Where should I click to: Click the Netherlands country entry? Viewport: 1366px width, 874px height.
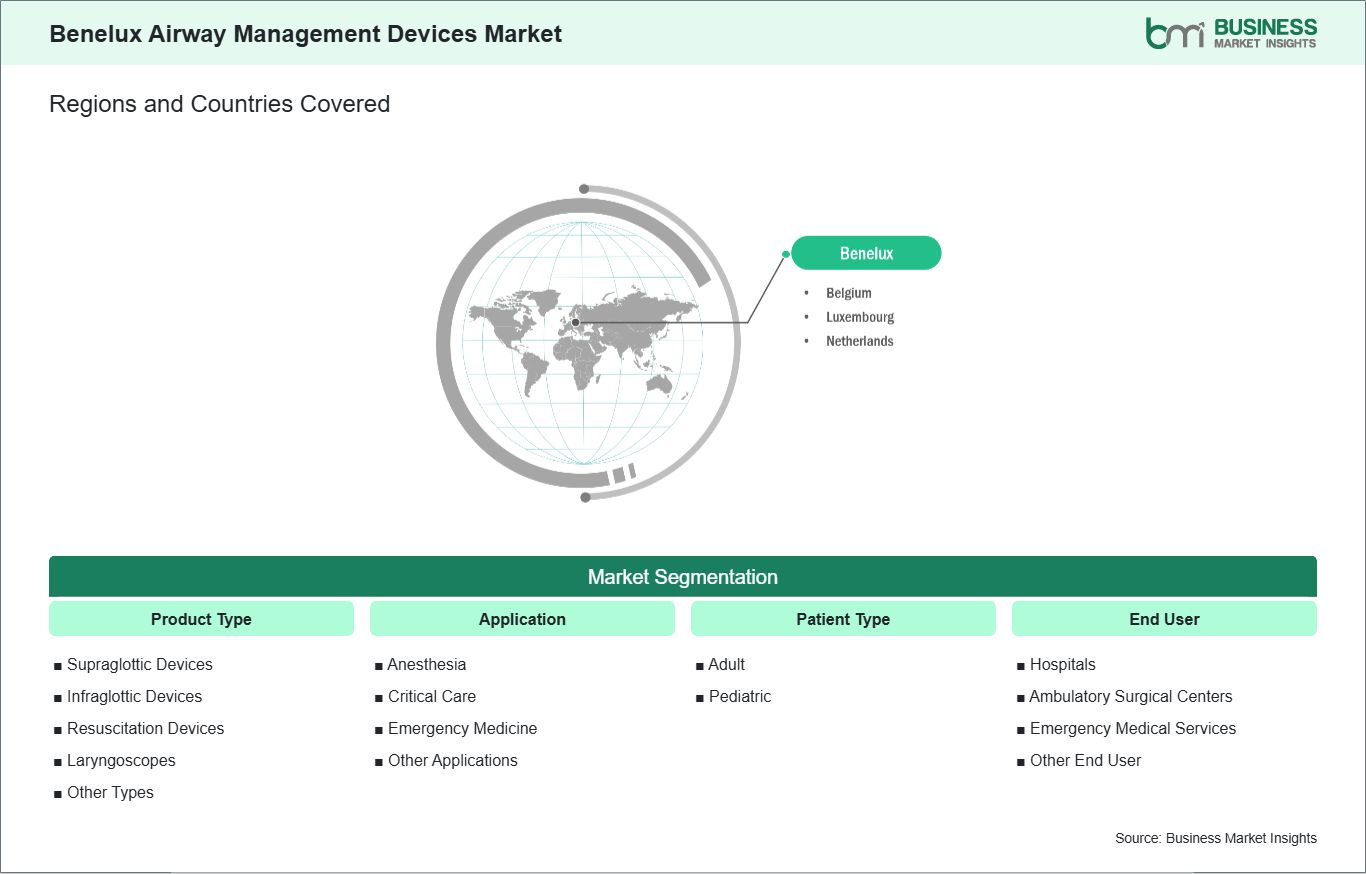click(860, 341)
